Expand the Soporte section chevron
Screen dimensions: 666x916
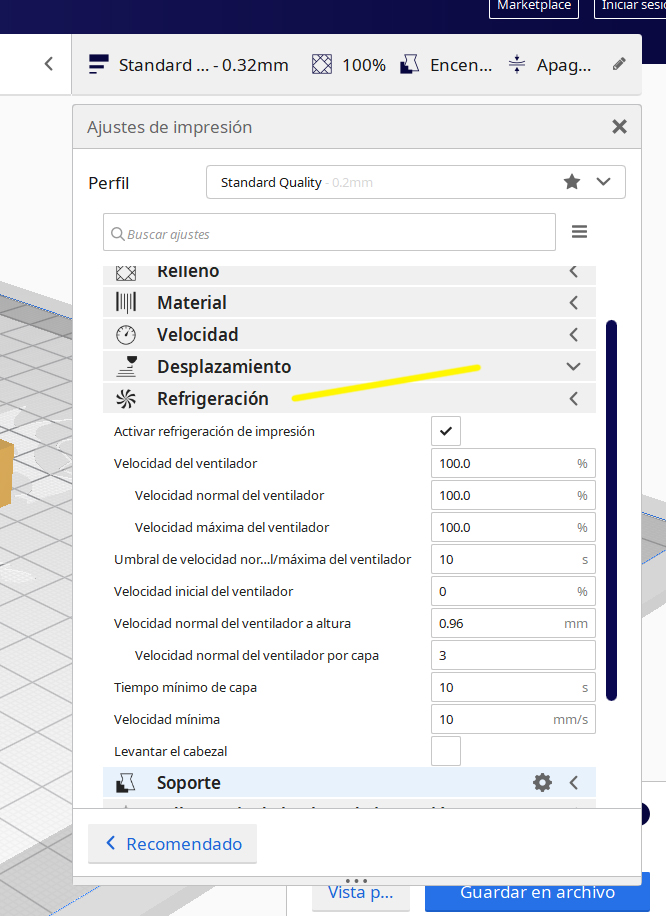pos(574,782)
